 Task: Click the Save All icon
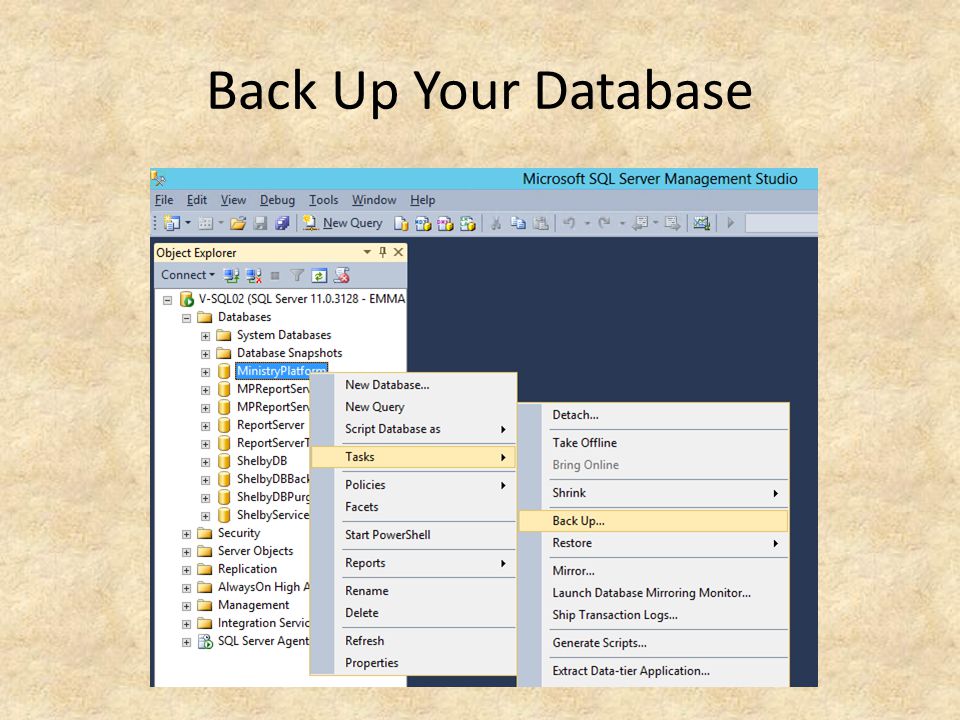pos(282,223)
